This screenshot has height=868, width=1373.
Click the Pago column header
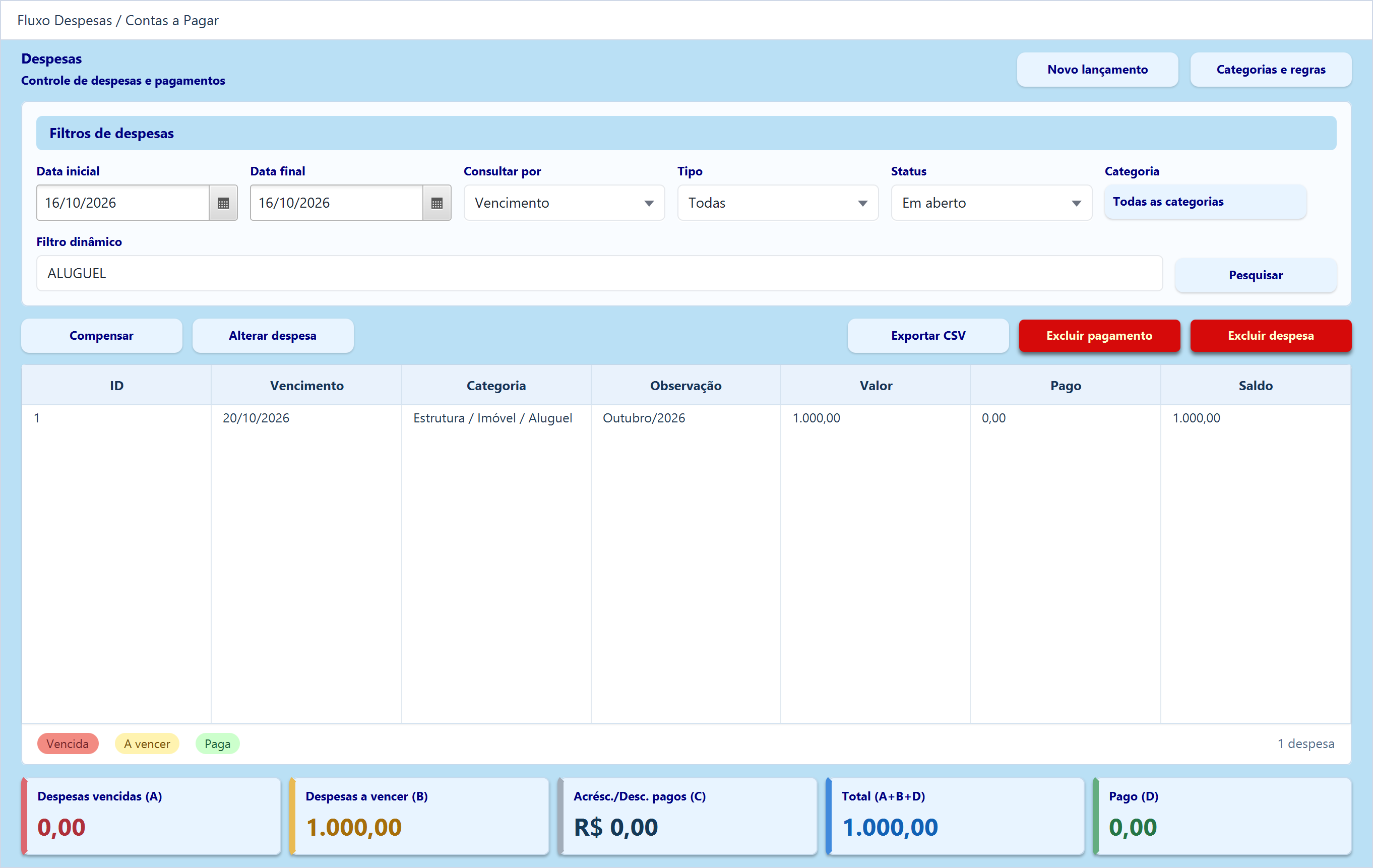pyautogui.click(x=1066, y=386)
